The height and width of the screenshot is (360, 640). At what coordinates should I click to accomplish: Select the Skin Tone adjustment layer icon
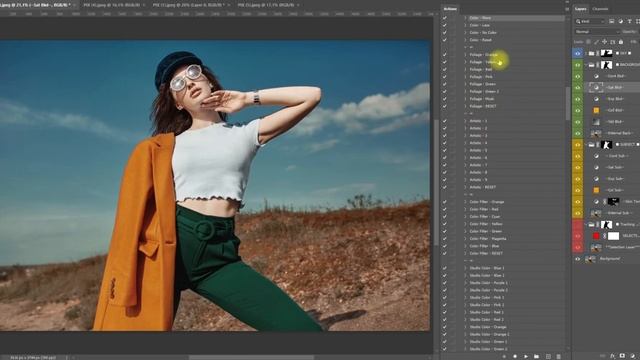click(596, 202)
